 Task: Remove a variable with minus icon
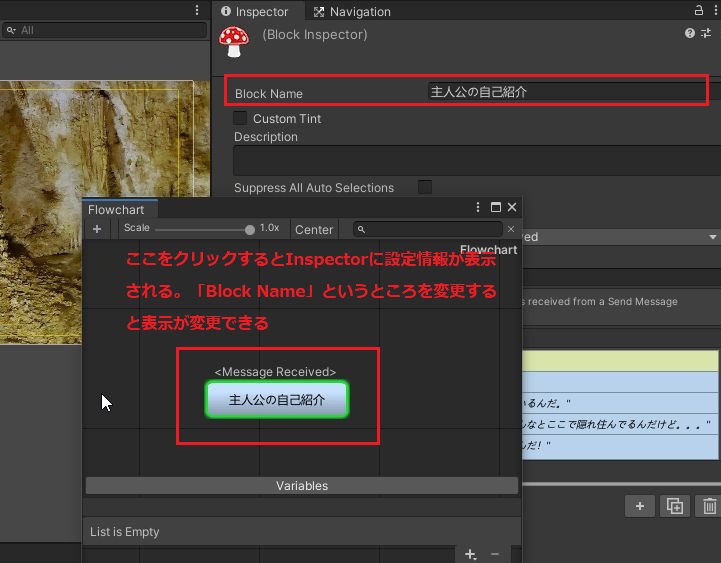coord(495,555)
